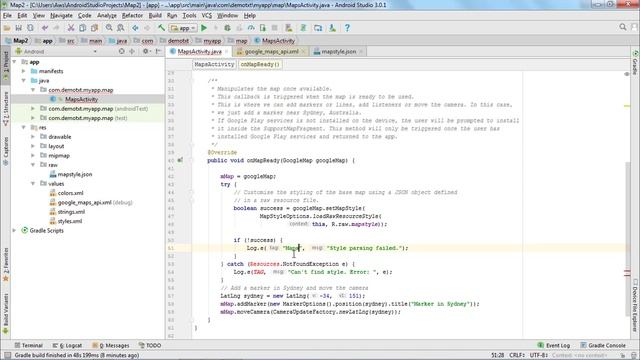Select colors.xml in the values folder
The width and height of the screenshot is (640, 360).
(71, 193)
